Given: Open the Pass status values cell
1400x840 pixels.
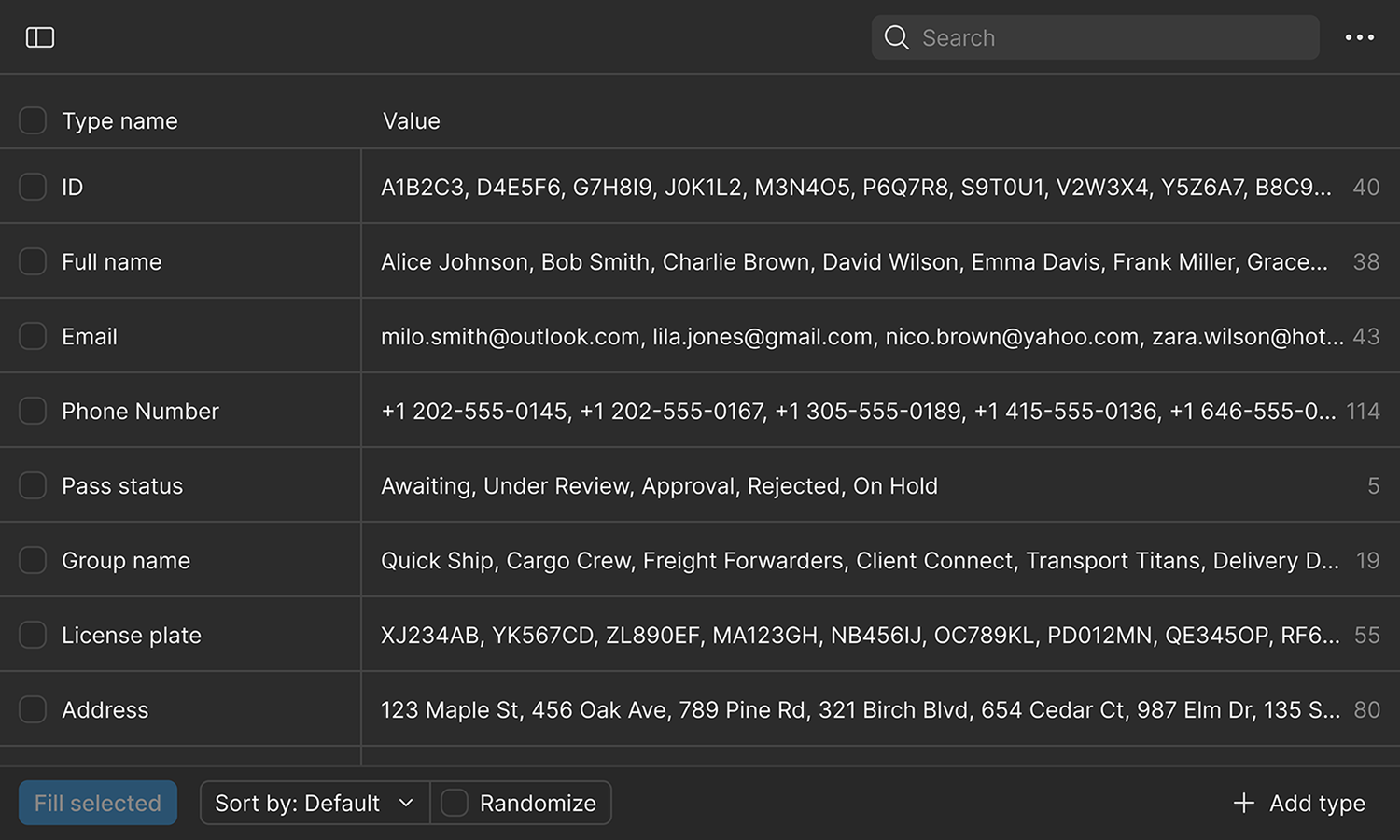Looking at the screenshot, I should tap(659, 485).
